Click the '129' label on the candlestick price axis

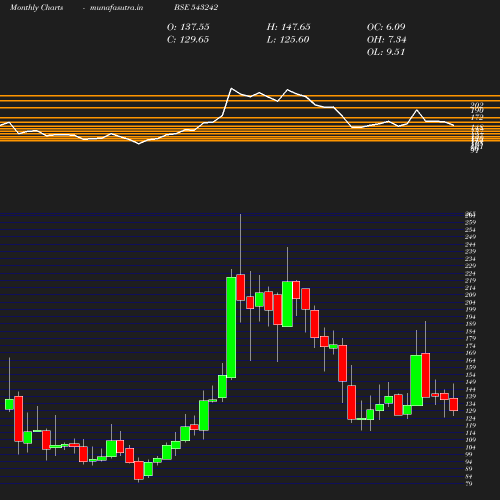(471, 411)
